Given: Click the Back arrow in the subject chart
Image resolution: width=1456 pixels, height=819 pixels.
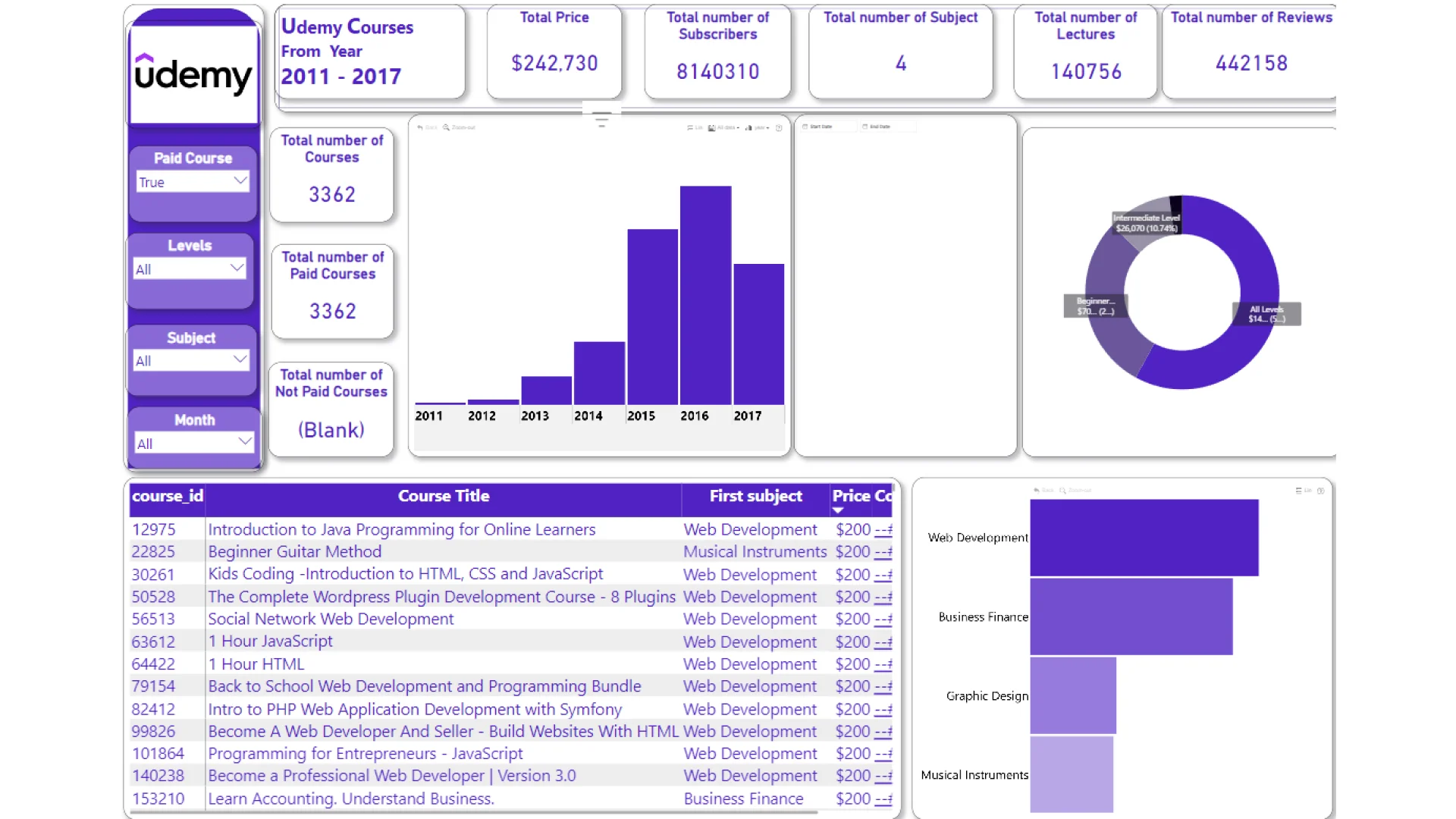Looking at the screenshot, I should tap(1037, 491).
